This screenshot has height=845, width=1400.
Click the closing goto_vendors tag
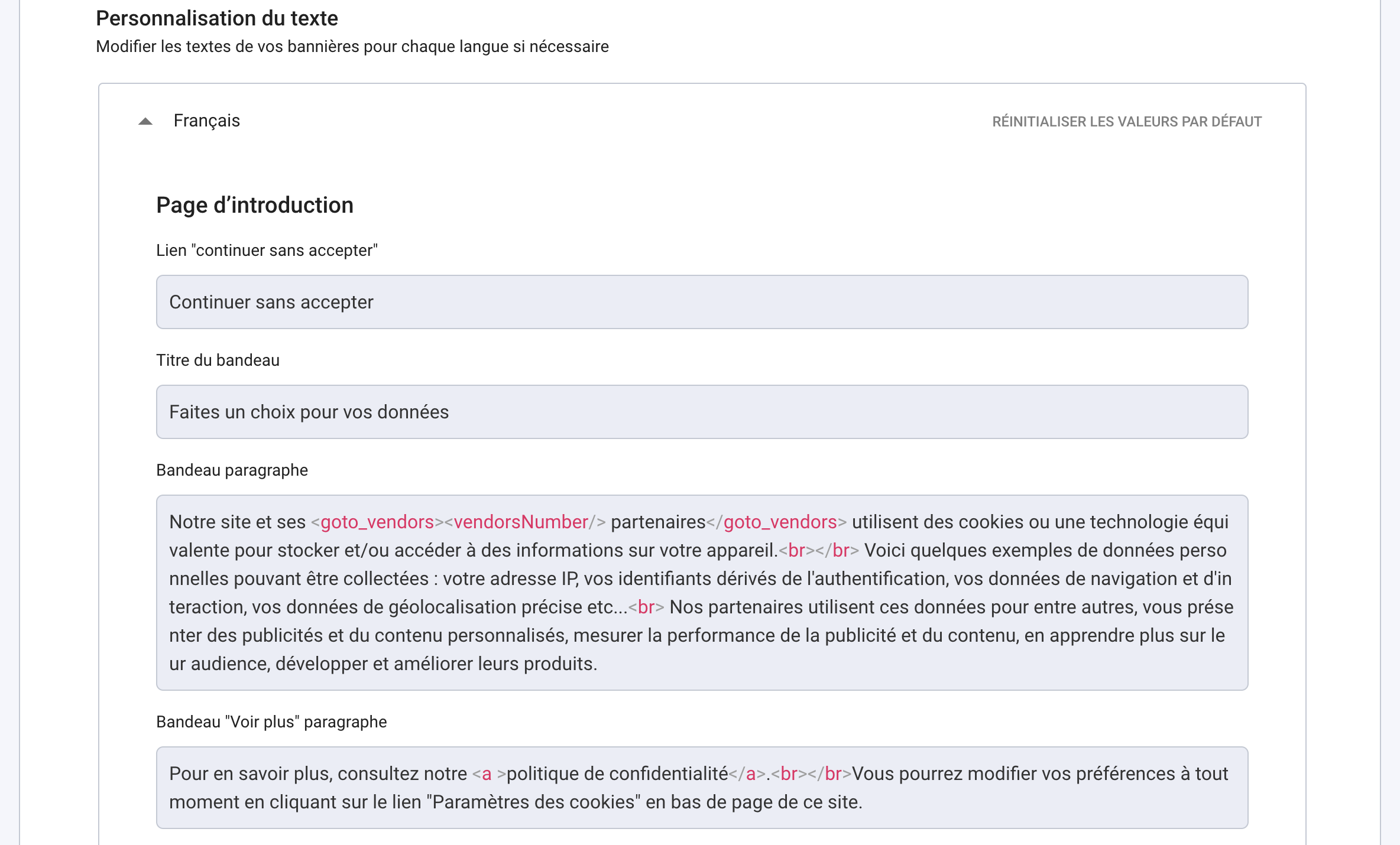point(779,522)
